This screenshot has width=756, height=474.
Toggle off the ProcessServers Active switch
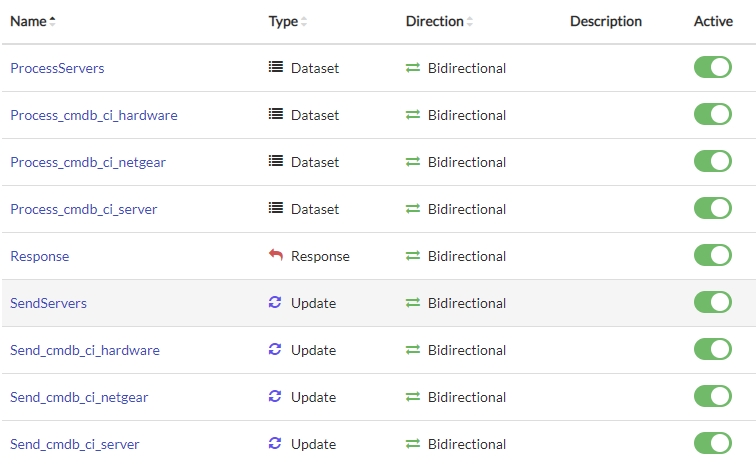713,68
